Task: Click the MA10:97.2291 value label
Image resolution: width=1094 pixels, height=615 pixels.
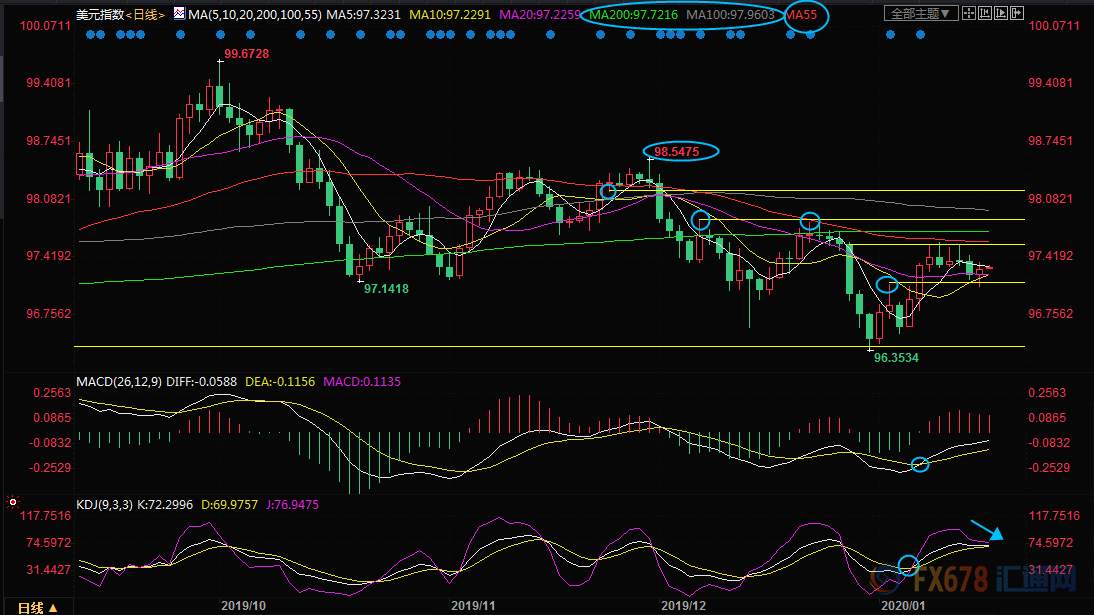Action: [450, 14]
